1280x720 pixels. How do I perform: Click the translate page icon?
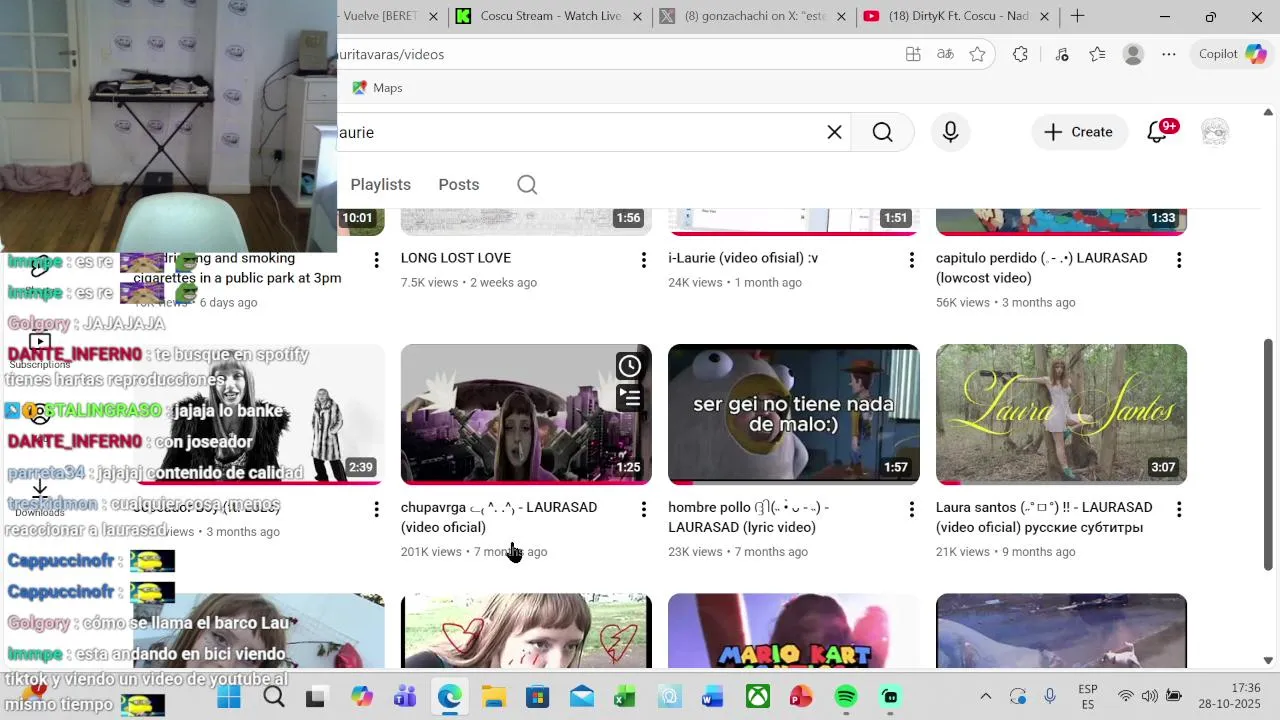(945, 54)
